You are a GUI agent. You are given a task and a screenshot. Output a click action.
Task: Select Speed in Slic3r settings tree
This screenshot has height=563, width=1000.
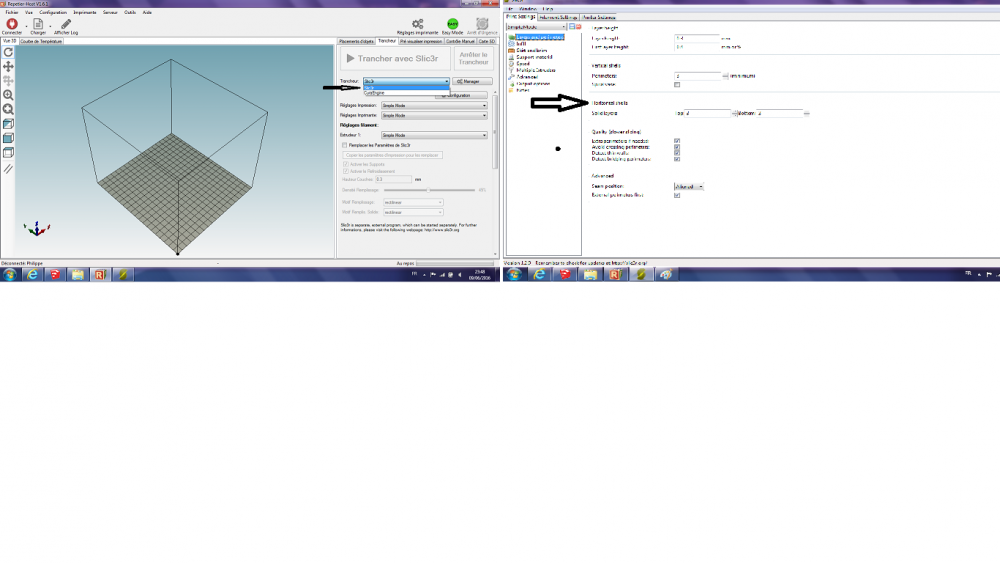(522, 64)
